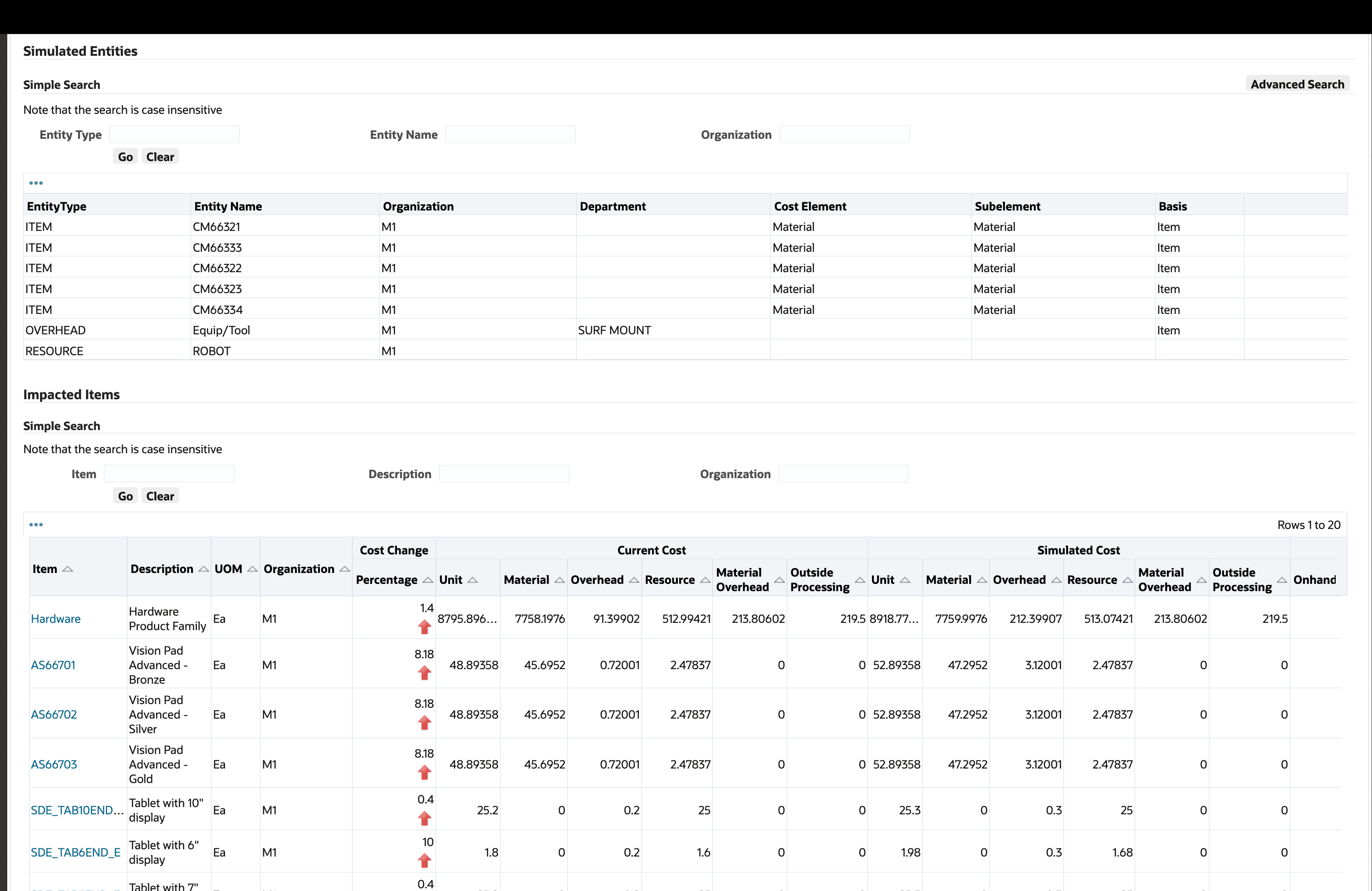The width and height of the screenshot is (1372, 891).
Task: Open the Hardware item link
Action: [55, 618]
